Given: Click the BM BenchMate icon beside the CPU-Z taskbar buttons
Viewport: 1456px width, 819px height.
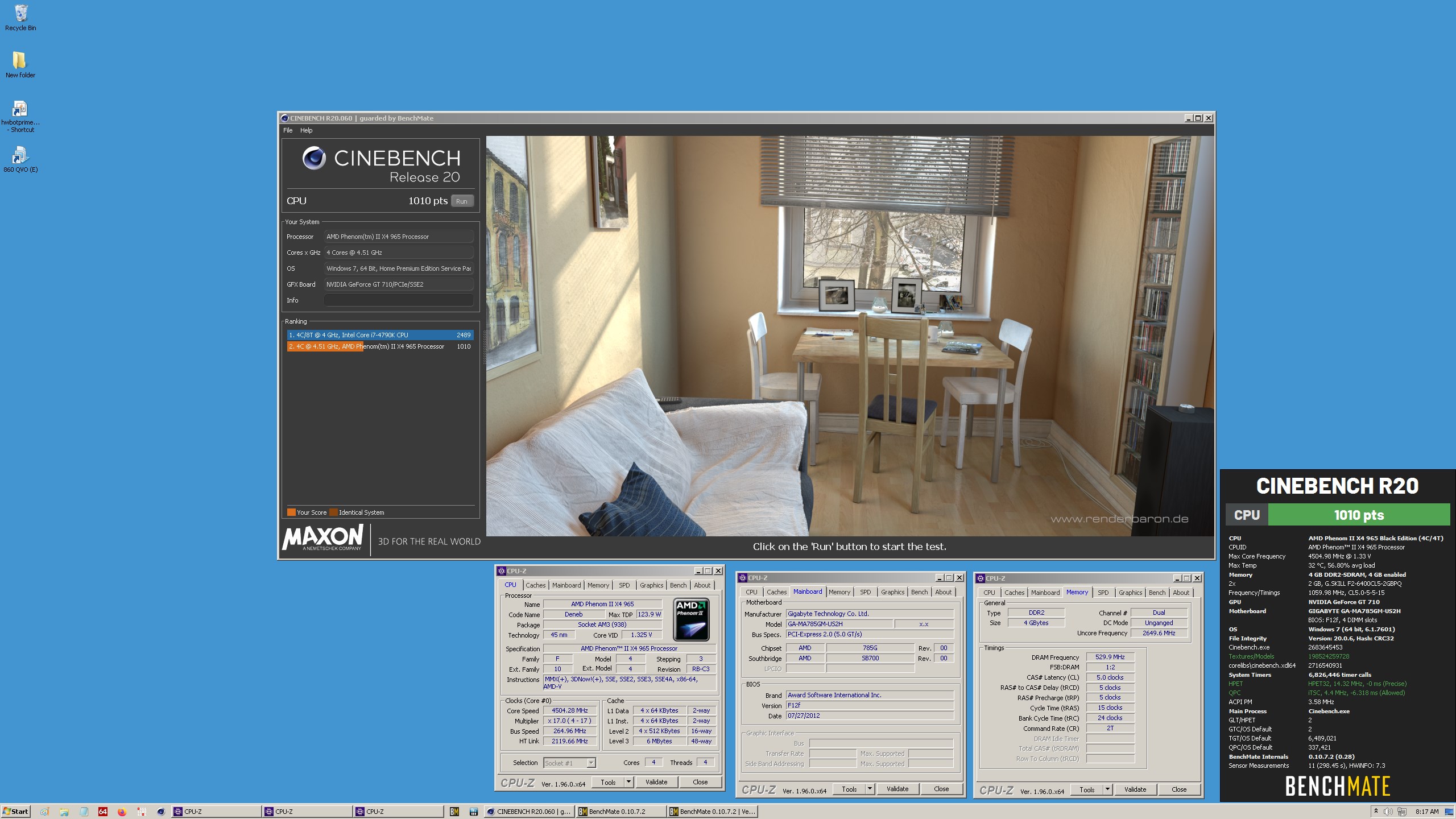Looking at the screenshot, I should tap(454, 812).
